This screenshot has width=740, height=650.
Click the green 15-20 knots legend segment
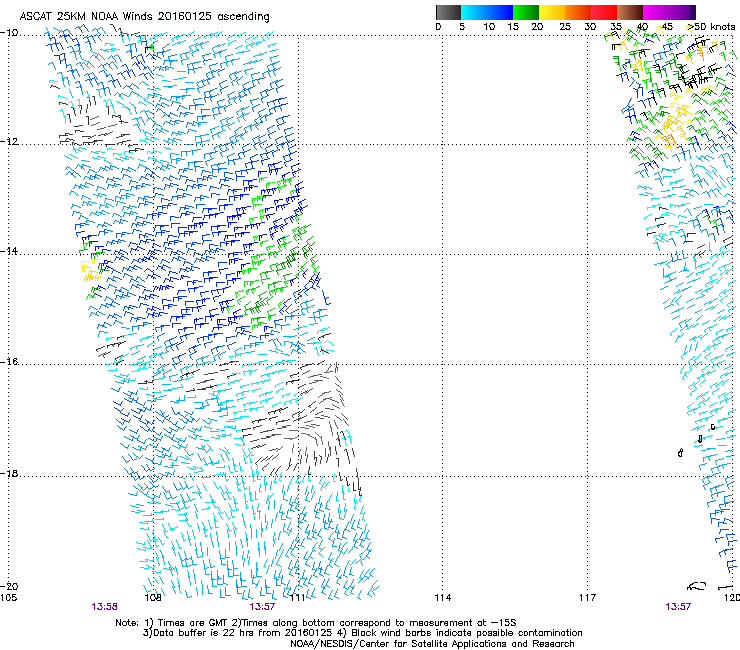(526, 12)
